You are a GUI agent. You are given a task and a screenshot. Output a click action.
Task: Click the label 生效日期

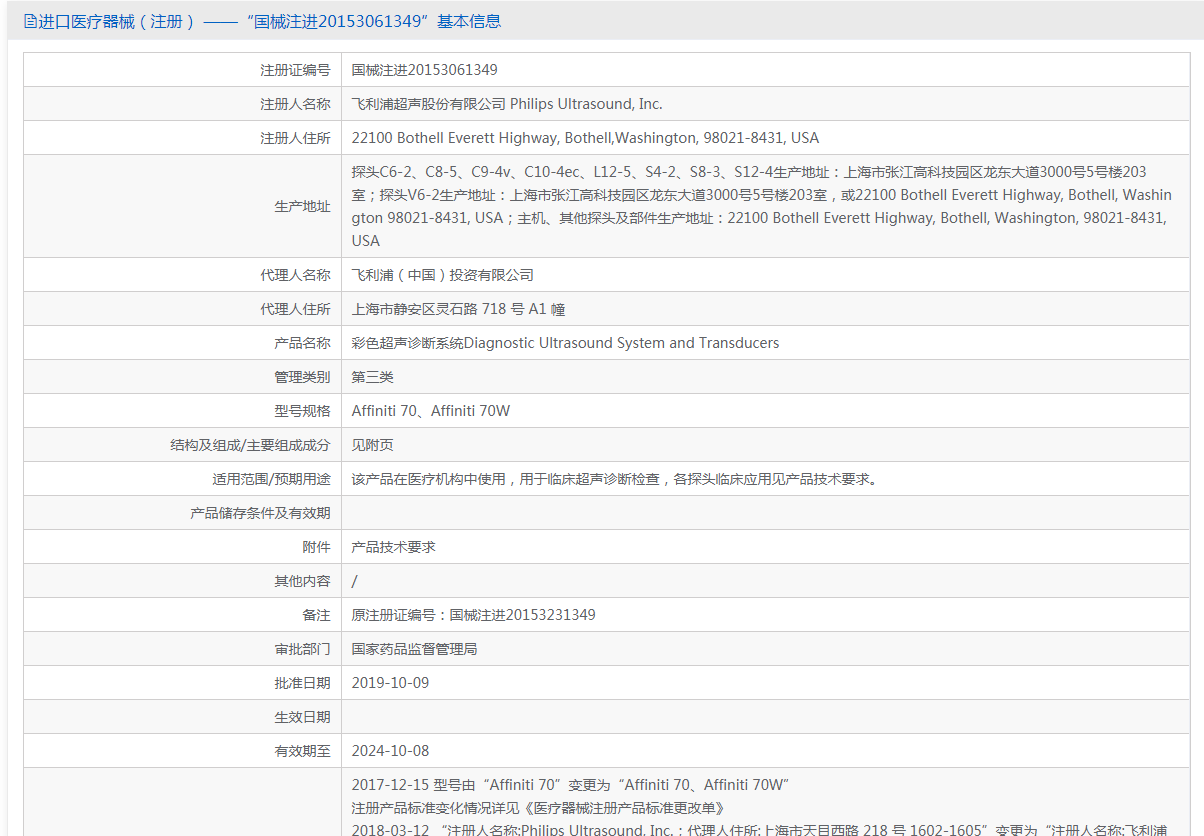point(302,717)
